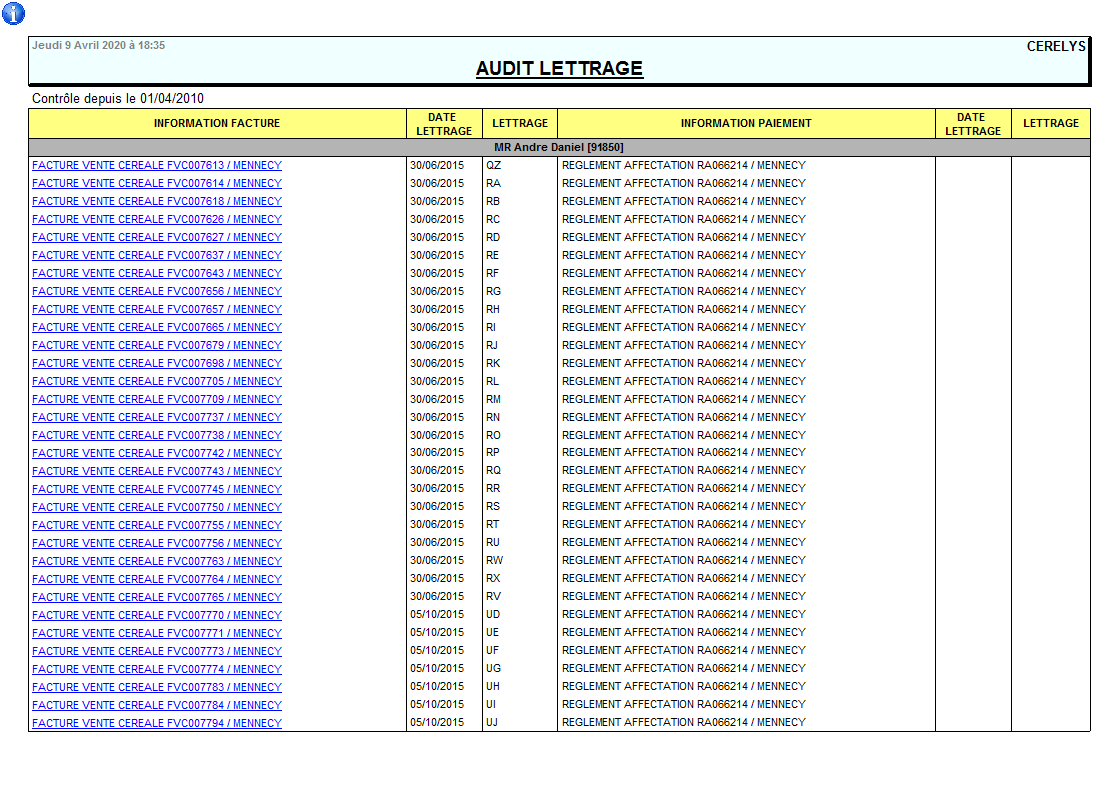Open the FVC007637 cereal sale invoice
The width and height of the screenshot is (1118, 788).
pos(157,256)
